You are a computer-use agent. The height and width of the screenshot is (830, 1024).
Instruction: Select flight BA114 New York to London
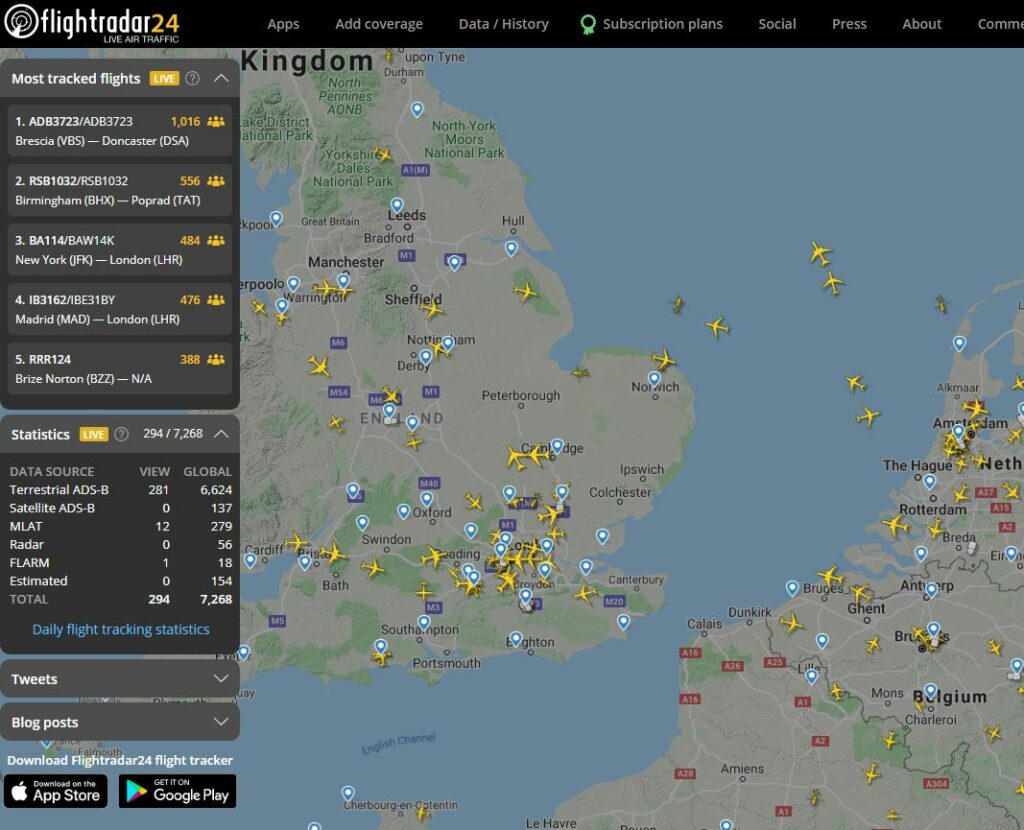coord(120,249)
